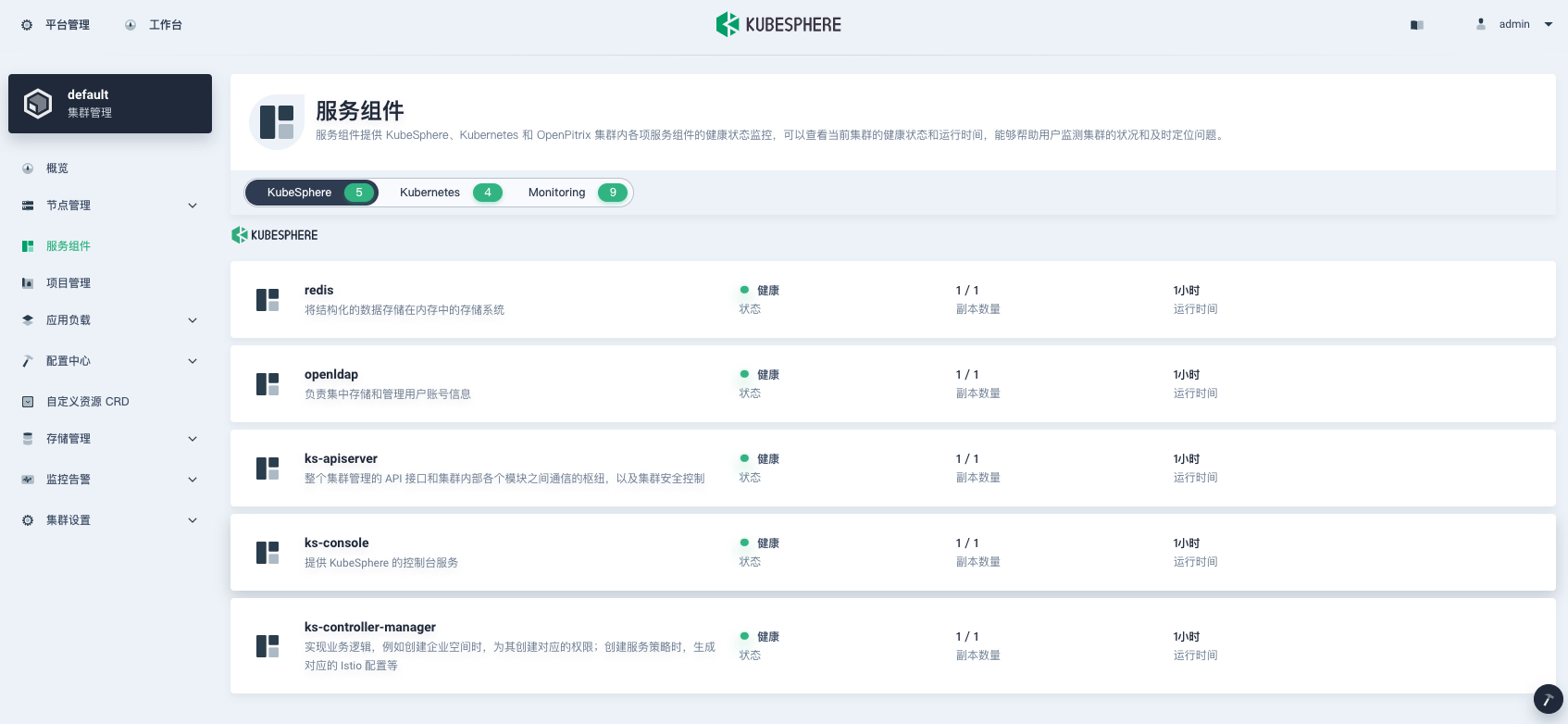Expand the 存储管理 chevron

click(193, 439)
